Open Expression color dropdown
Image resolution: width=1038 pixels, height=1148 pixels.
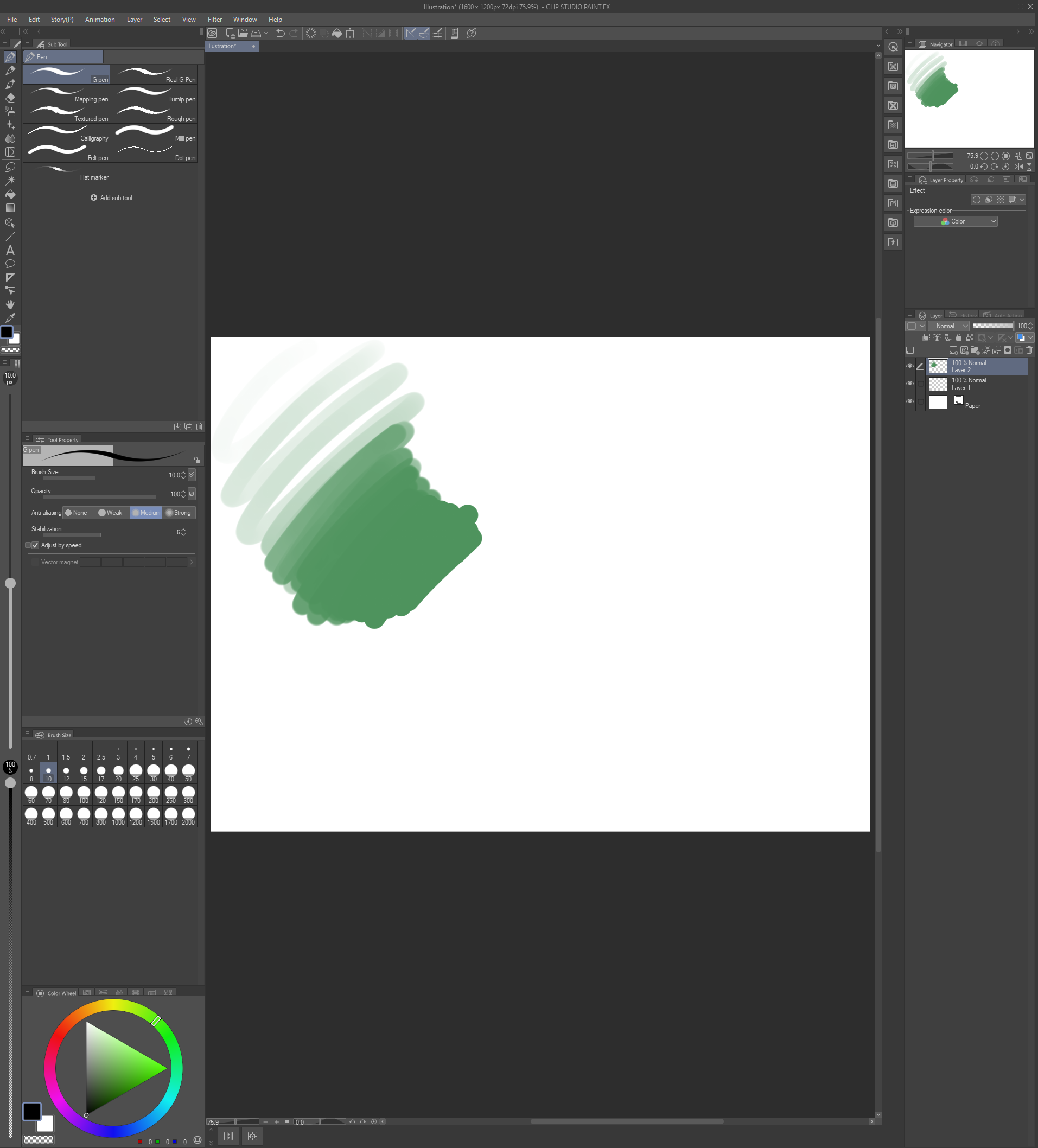(x=956, y=221)
